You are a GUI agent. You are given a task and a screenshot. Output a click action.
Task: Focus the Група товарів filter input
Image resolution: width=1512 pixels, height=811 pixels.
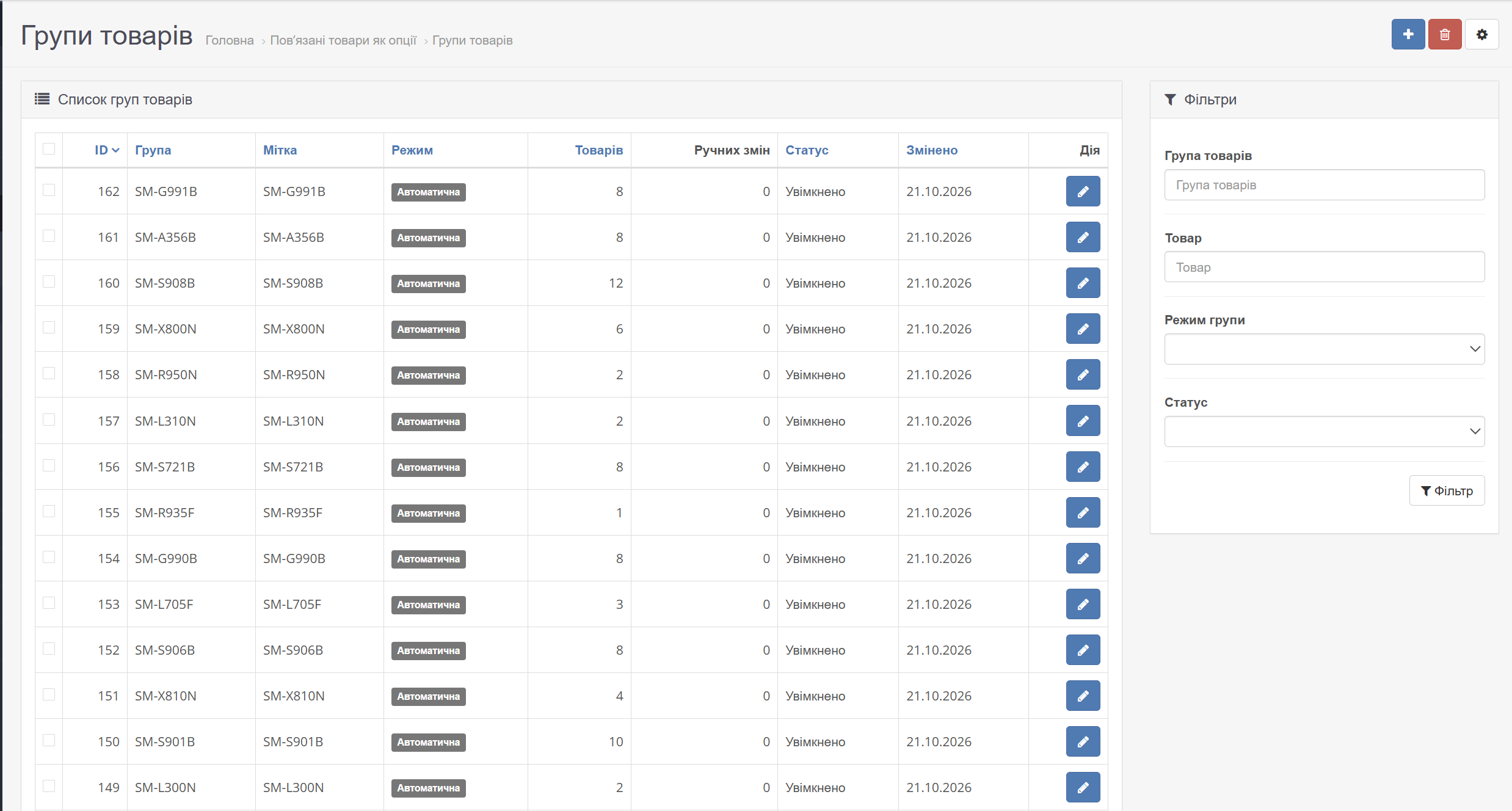point(1324,184)
